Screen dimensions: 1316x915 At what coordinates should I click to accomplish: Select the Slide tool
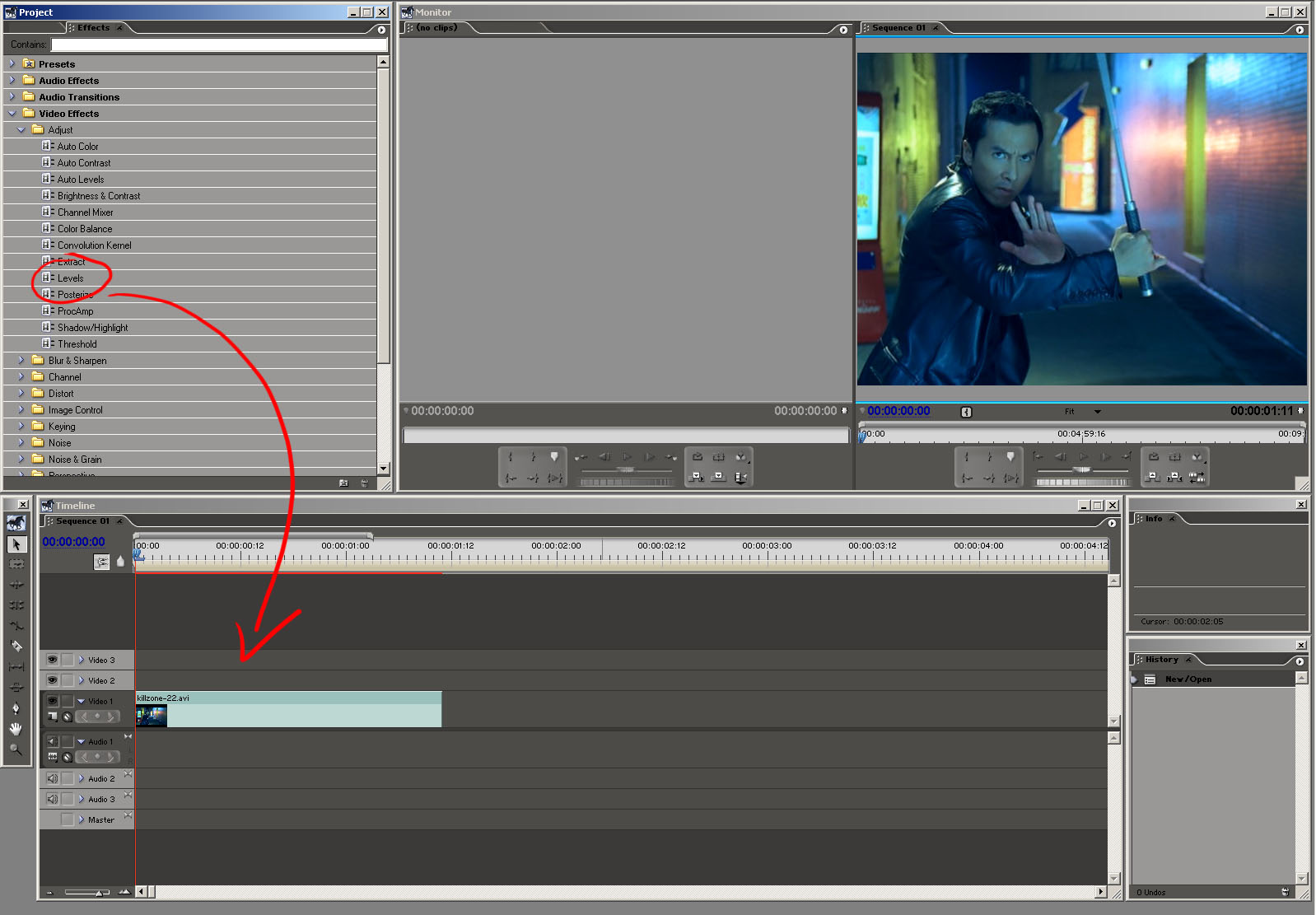pyautogui.click(x=16, y=688)
